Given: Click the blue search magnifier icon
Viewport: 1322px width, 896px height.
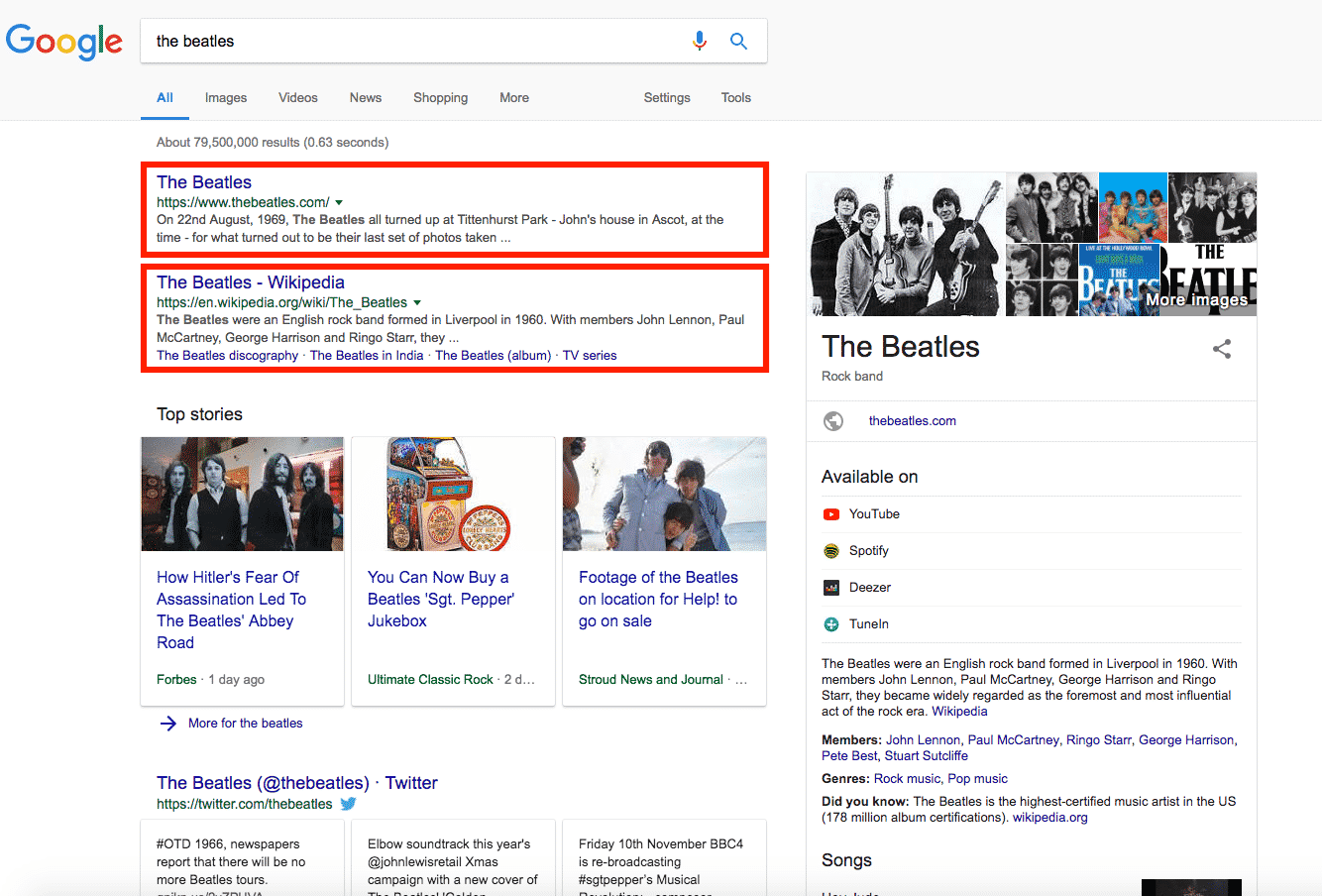Looking at the screenshot, I should (738, 41).
